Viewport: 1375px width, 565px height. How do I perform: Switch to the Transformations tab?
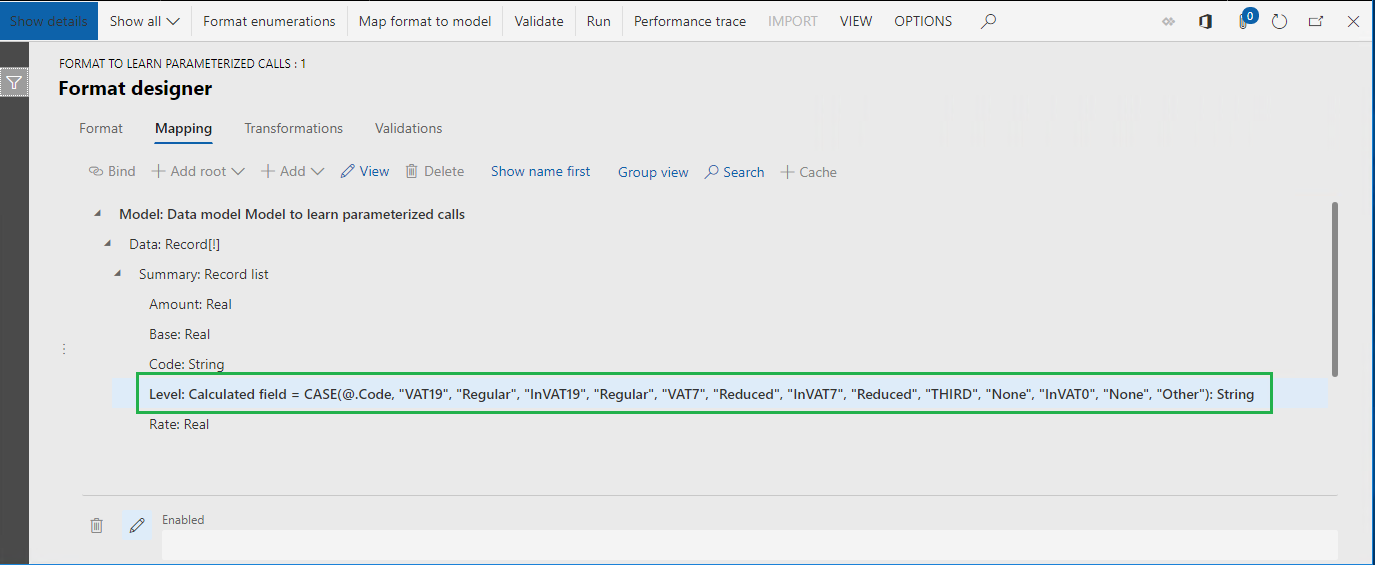293,128
